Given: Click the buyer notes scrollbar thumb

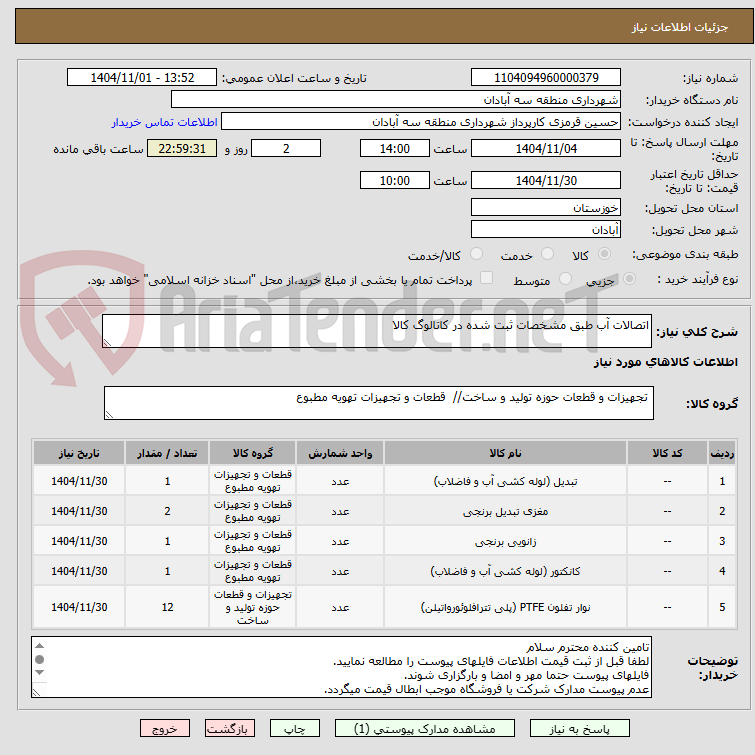Looking at the screenshot, I should click(x=39, y=659).
